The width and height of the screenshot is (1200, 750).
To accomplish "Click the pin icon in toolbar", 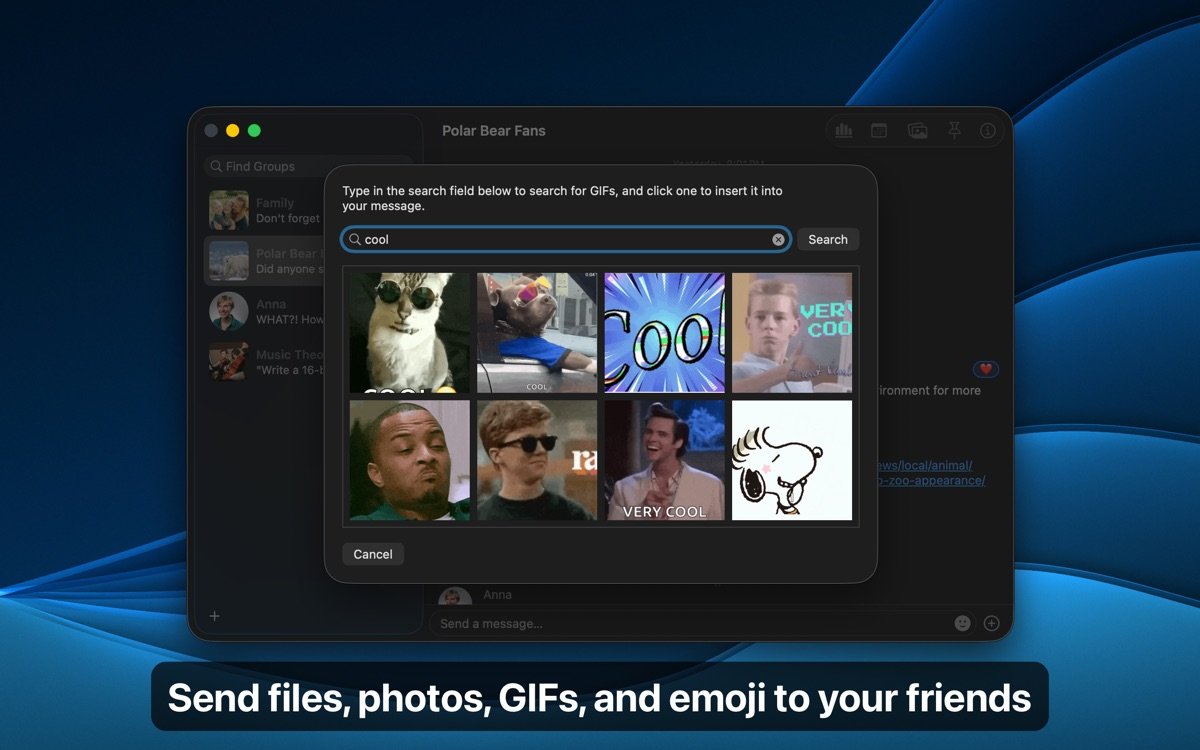I will (954, 131).
